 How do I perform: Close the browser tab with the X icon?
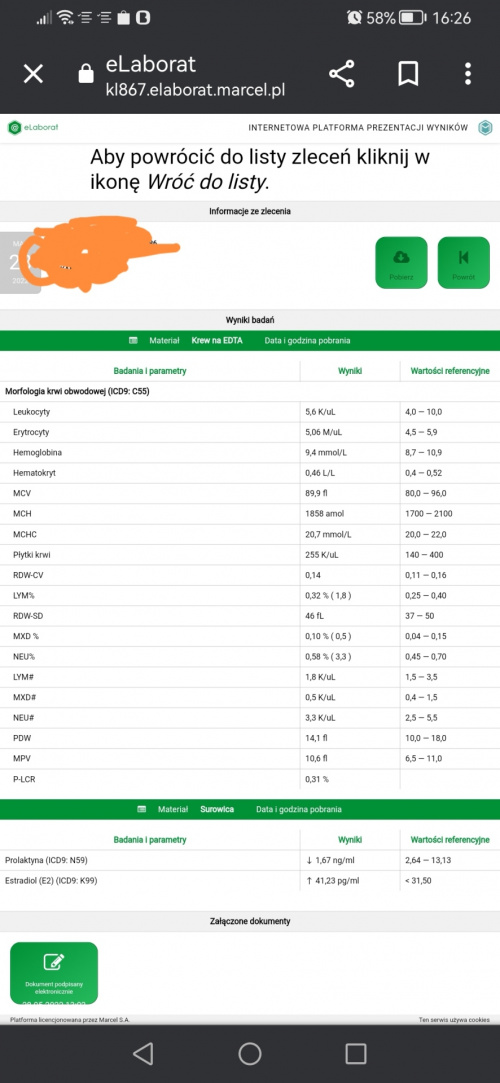coord(34,74)
